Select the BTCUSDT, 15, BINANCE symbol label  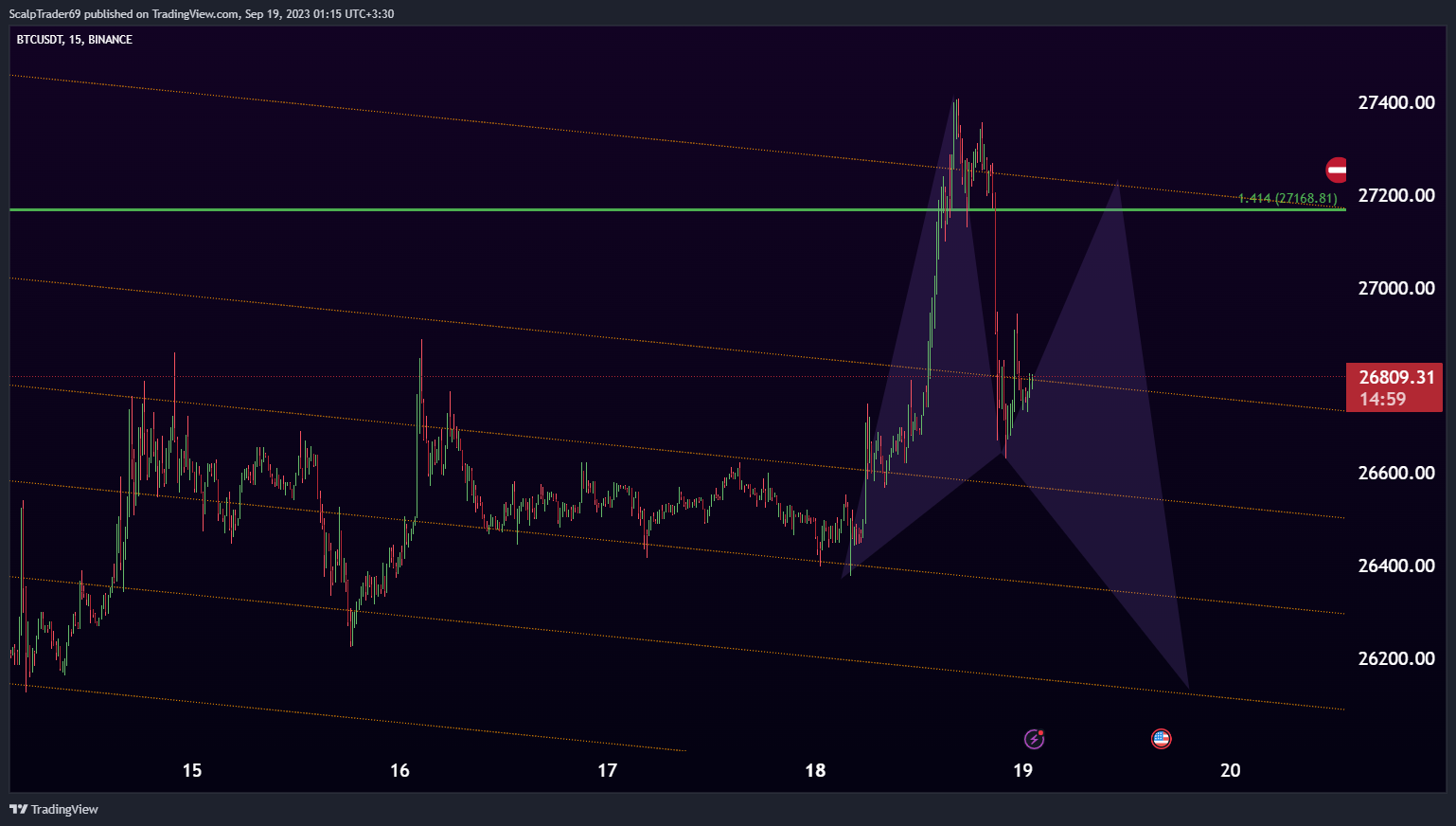tap(75, 40)
